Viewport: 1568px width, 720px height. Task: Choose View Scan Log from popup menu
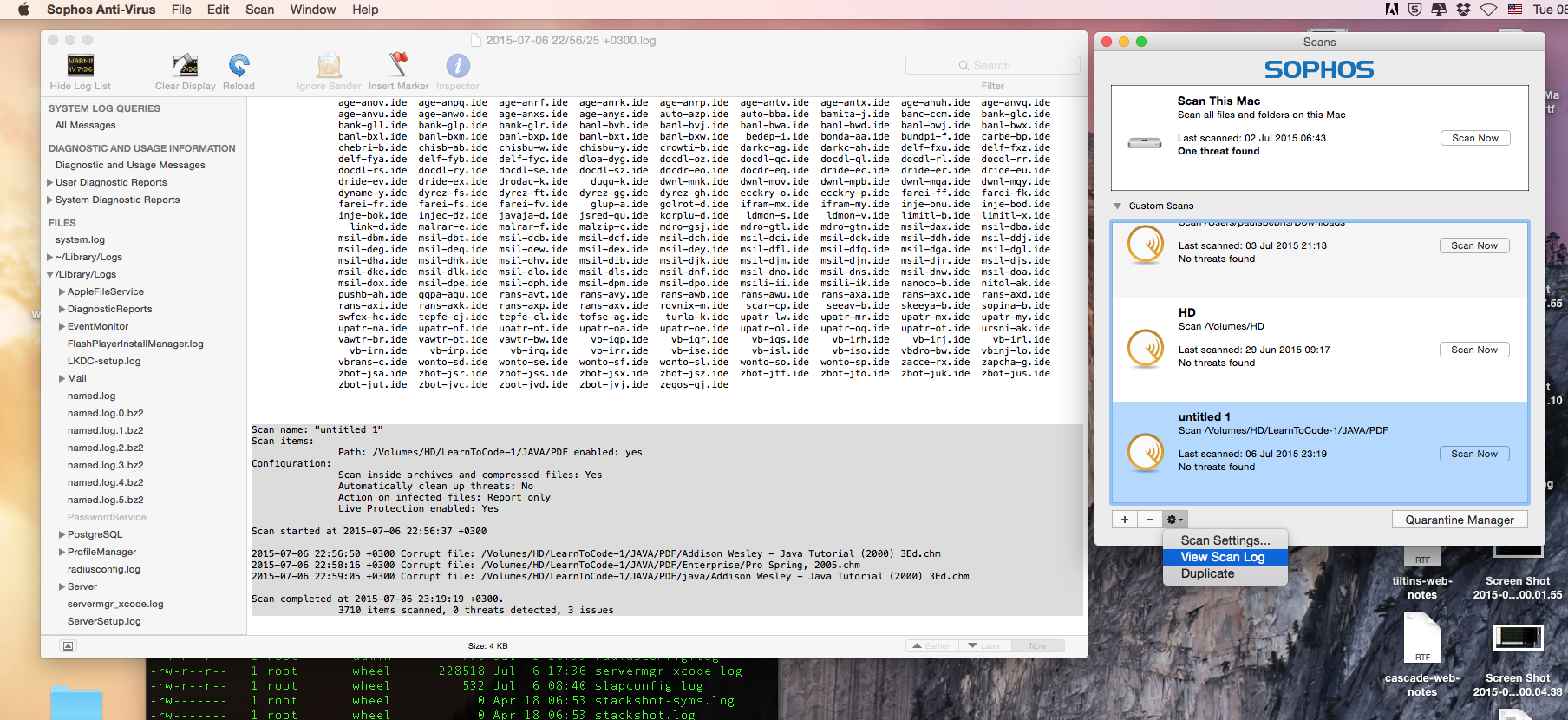tap(1225, 557)
